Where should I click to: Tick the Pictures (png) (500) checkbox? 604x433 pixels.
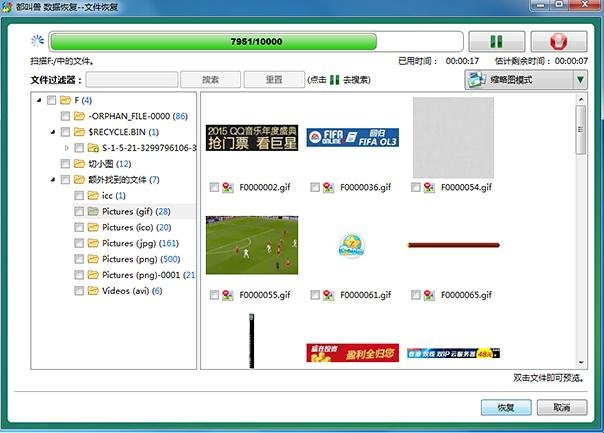click(x=79, y=259)
